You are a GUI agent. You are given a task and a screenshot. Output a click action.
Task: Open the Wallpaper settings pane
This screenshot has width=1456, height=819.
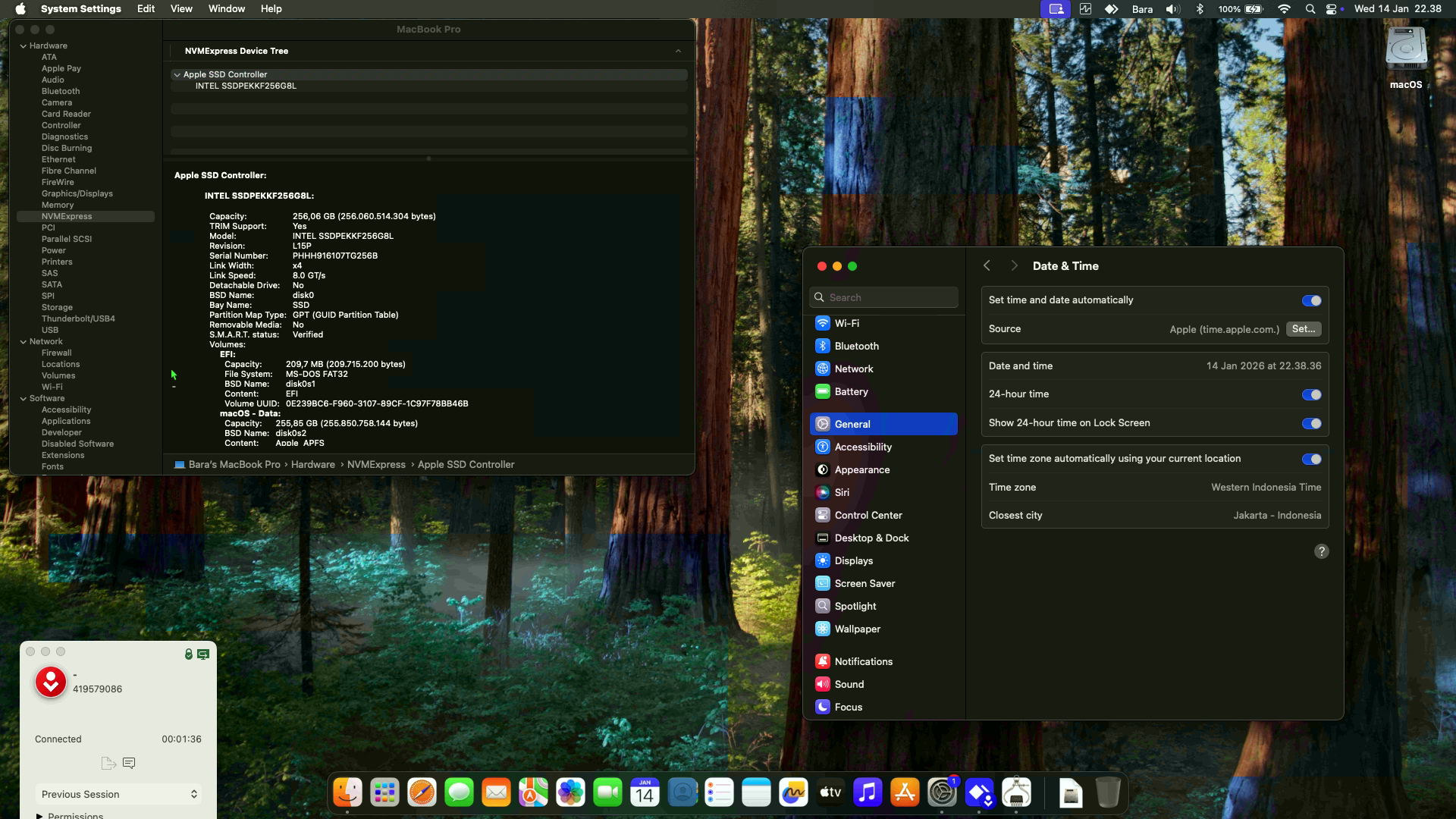(x=857, y=629)
